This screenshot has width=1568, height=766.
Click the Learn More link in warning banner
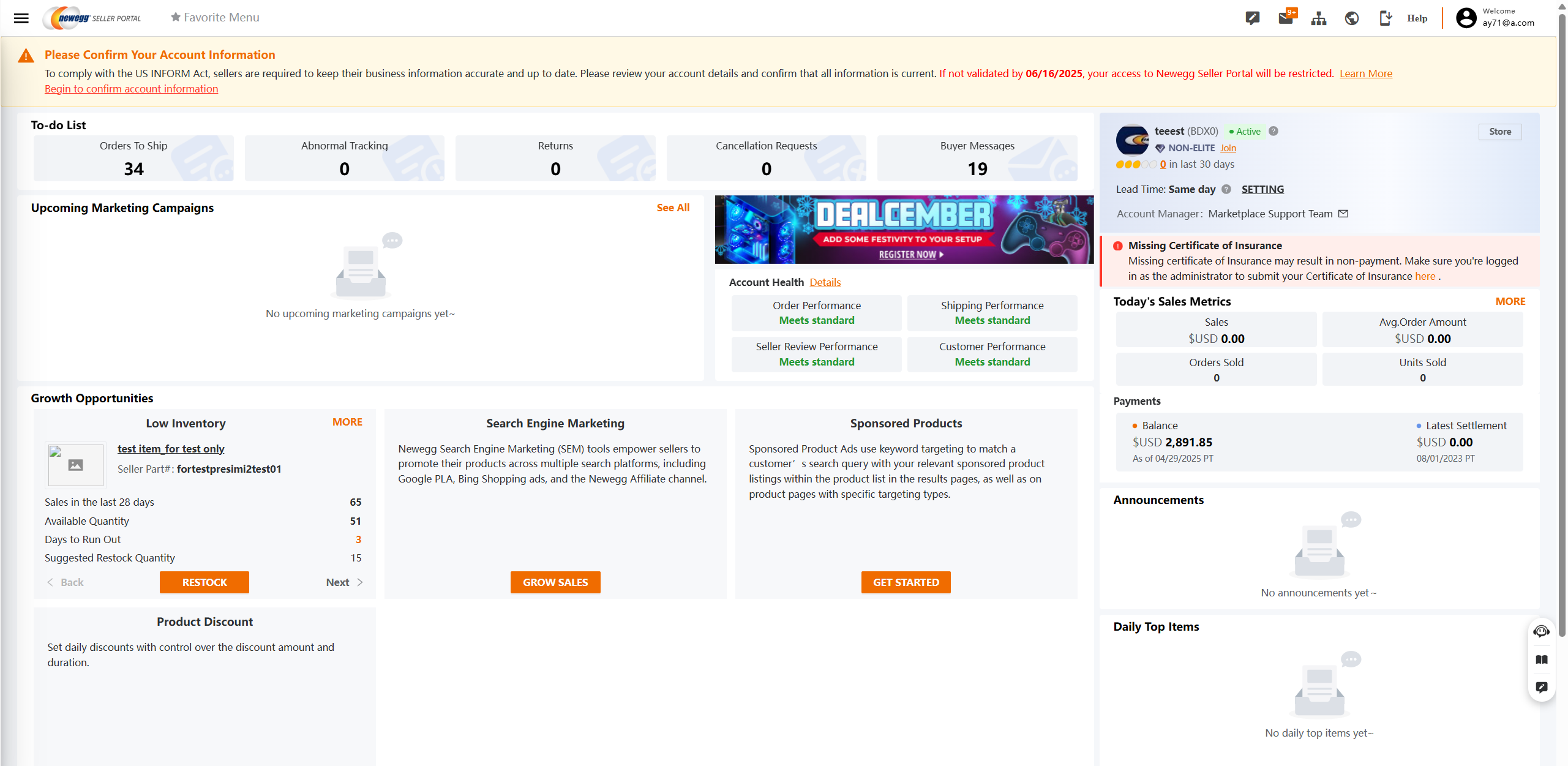click(x=1365, y=73)
